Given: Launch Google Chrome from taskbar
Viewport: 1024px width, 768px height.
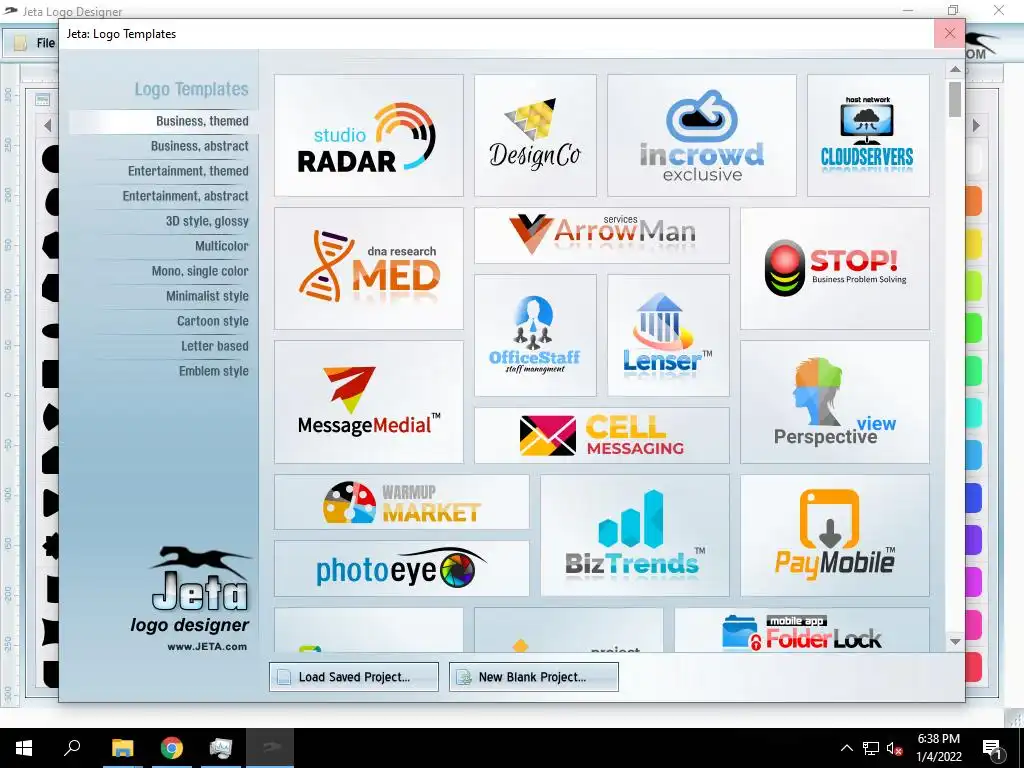Looking at the screenshot, I should [172, 748].
